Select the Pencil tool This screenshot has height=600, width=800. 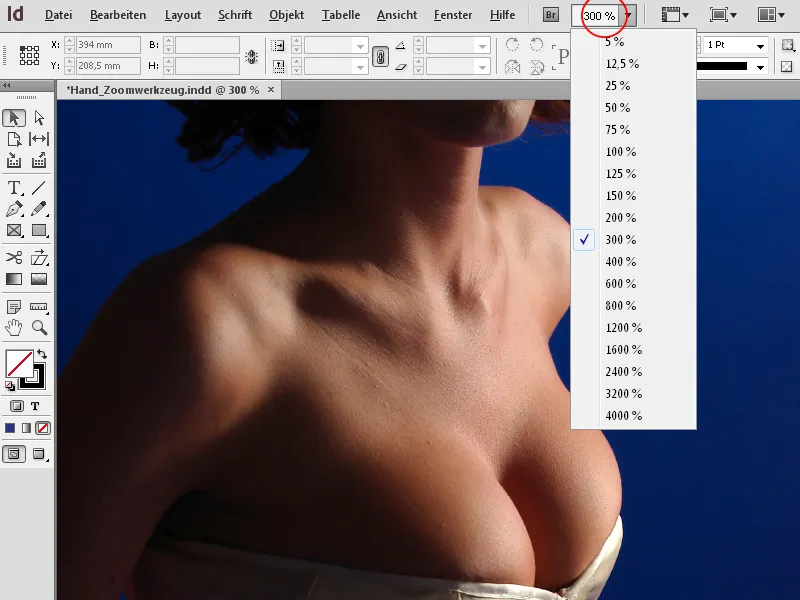(39, 209)
